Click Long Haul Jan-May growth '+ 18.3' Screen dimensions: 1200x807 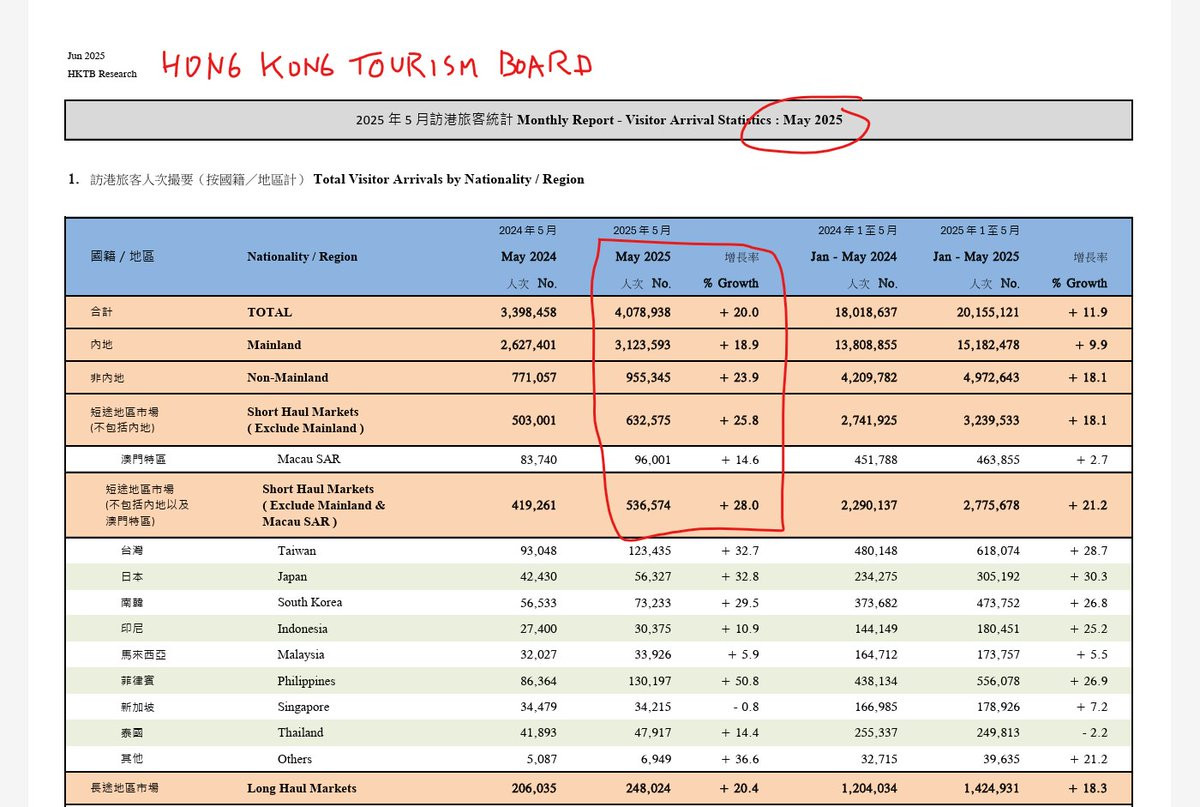tap(1087, 789)
